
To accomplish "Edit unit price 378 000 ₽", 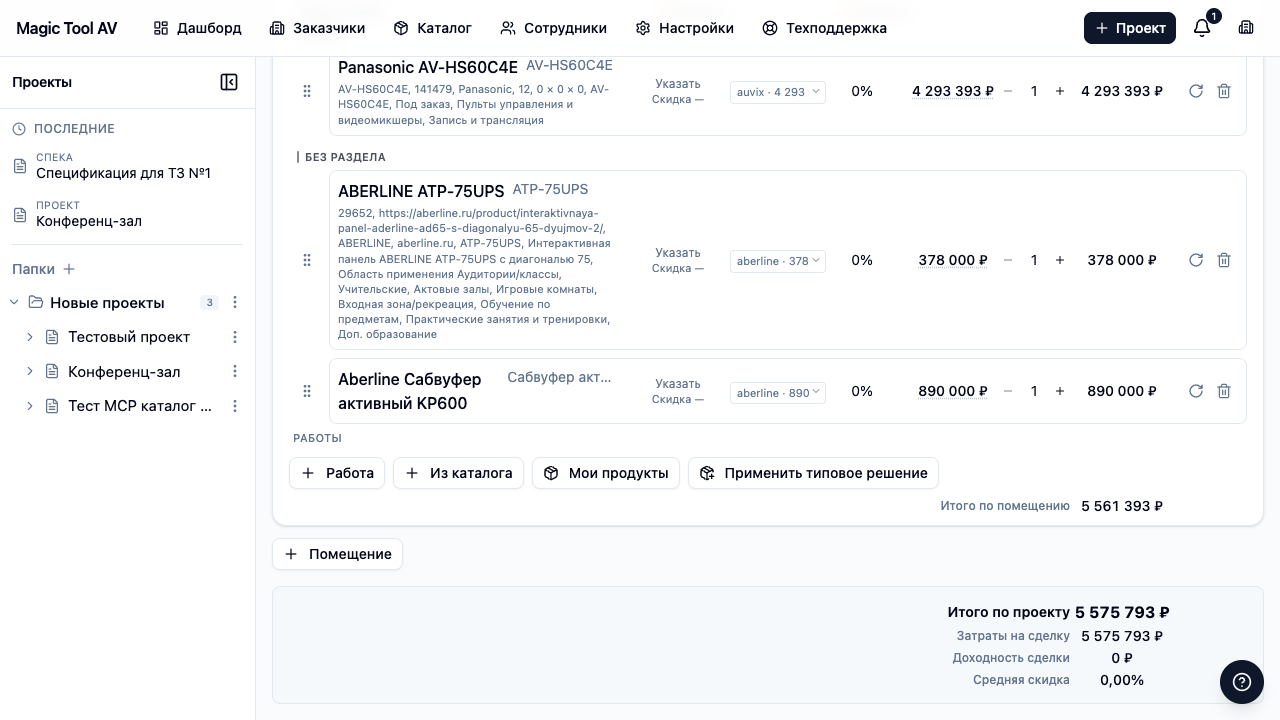I will pyautogui.click(x=953, y=260).
